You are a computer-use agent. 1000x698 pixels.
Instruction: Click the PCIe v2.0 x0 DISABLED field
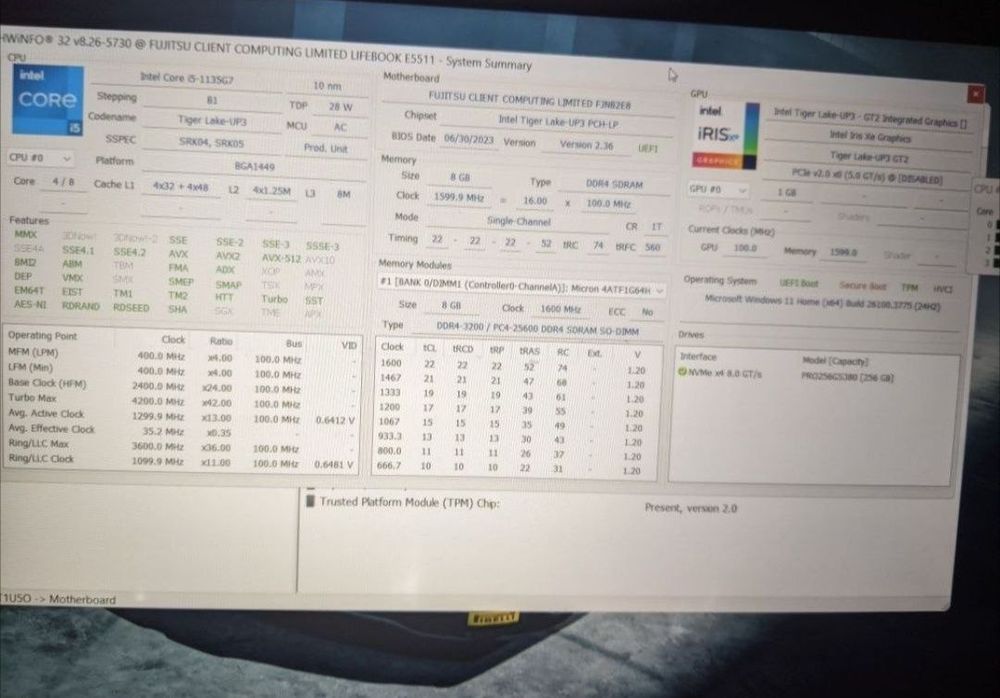point(866,176)
